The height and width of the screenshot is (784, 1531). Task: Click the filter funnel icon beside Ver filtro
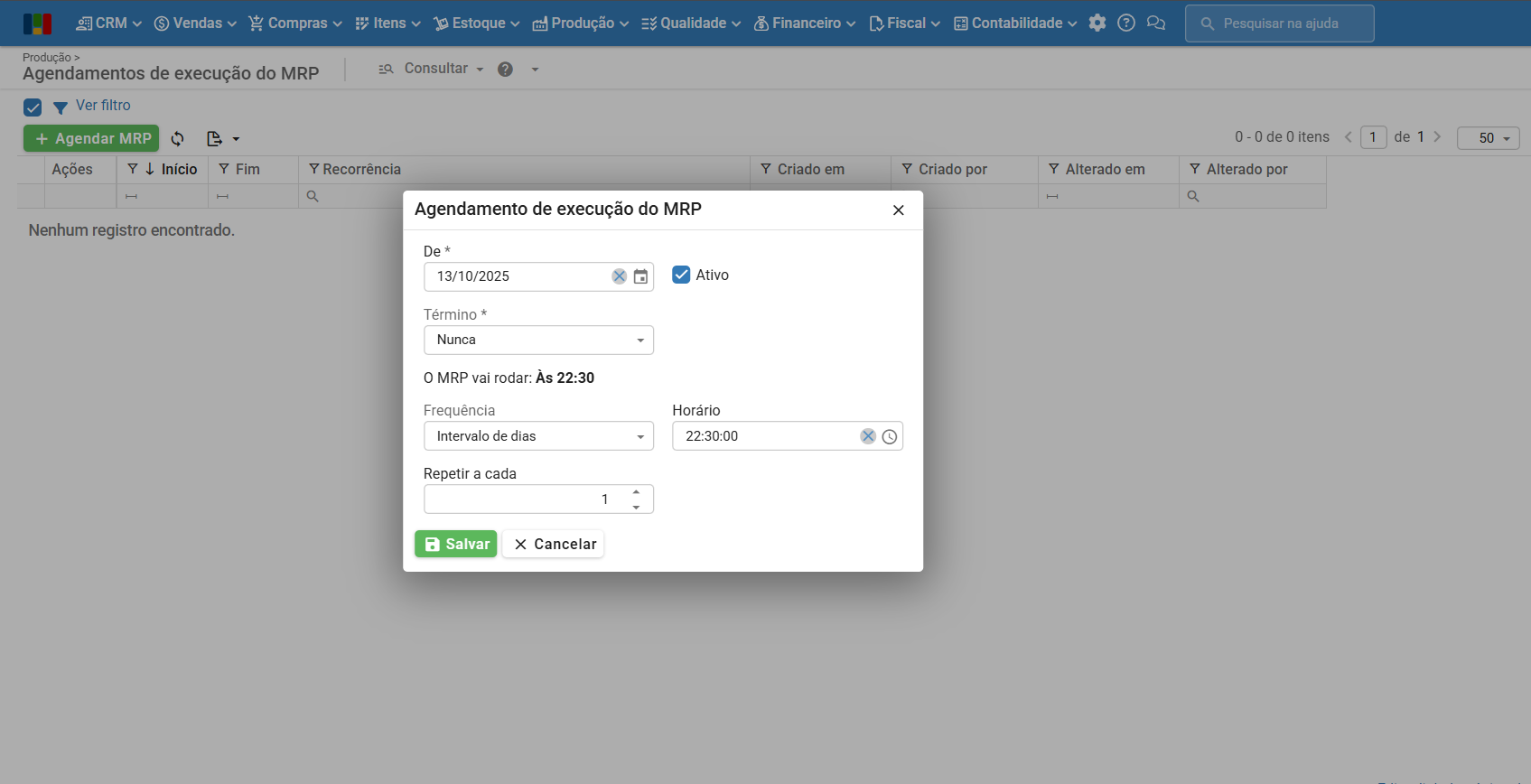click(x=61, y=107)
